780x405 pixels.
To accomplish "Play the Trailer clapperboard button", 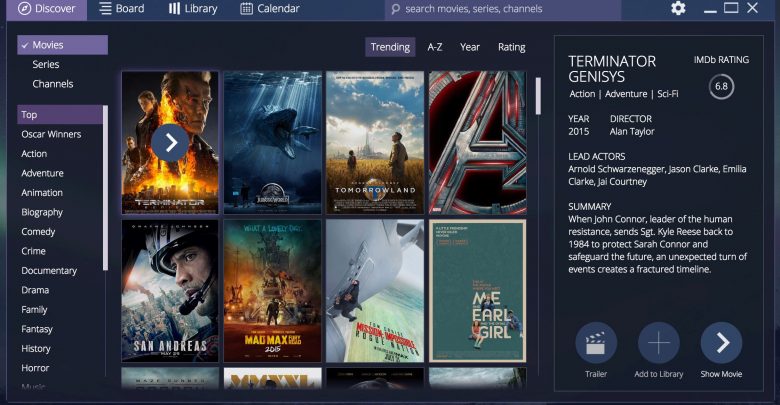I will pyautogui.click(x=596, y=343).
